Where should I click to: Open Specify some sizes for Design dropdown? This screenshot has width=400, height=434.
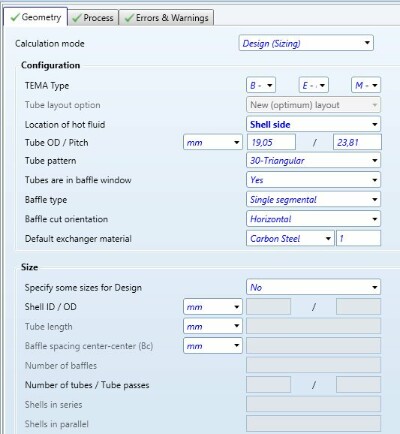point(313,287)
